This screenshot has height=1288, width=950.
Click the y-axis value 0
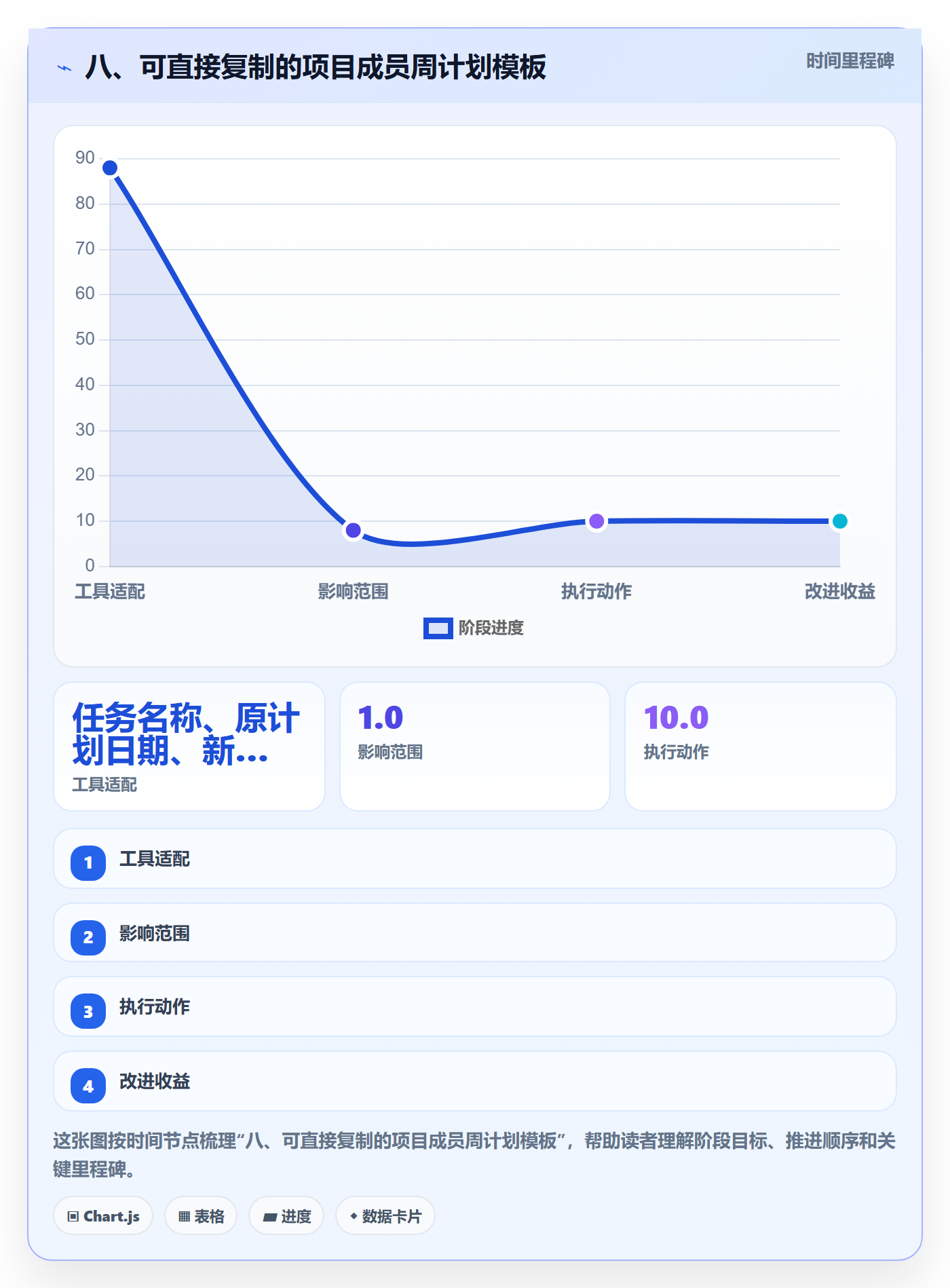(x=90, y=566)
